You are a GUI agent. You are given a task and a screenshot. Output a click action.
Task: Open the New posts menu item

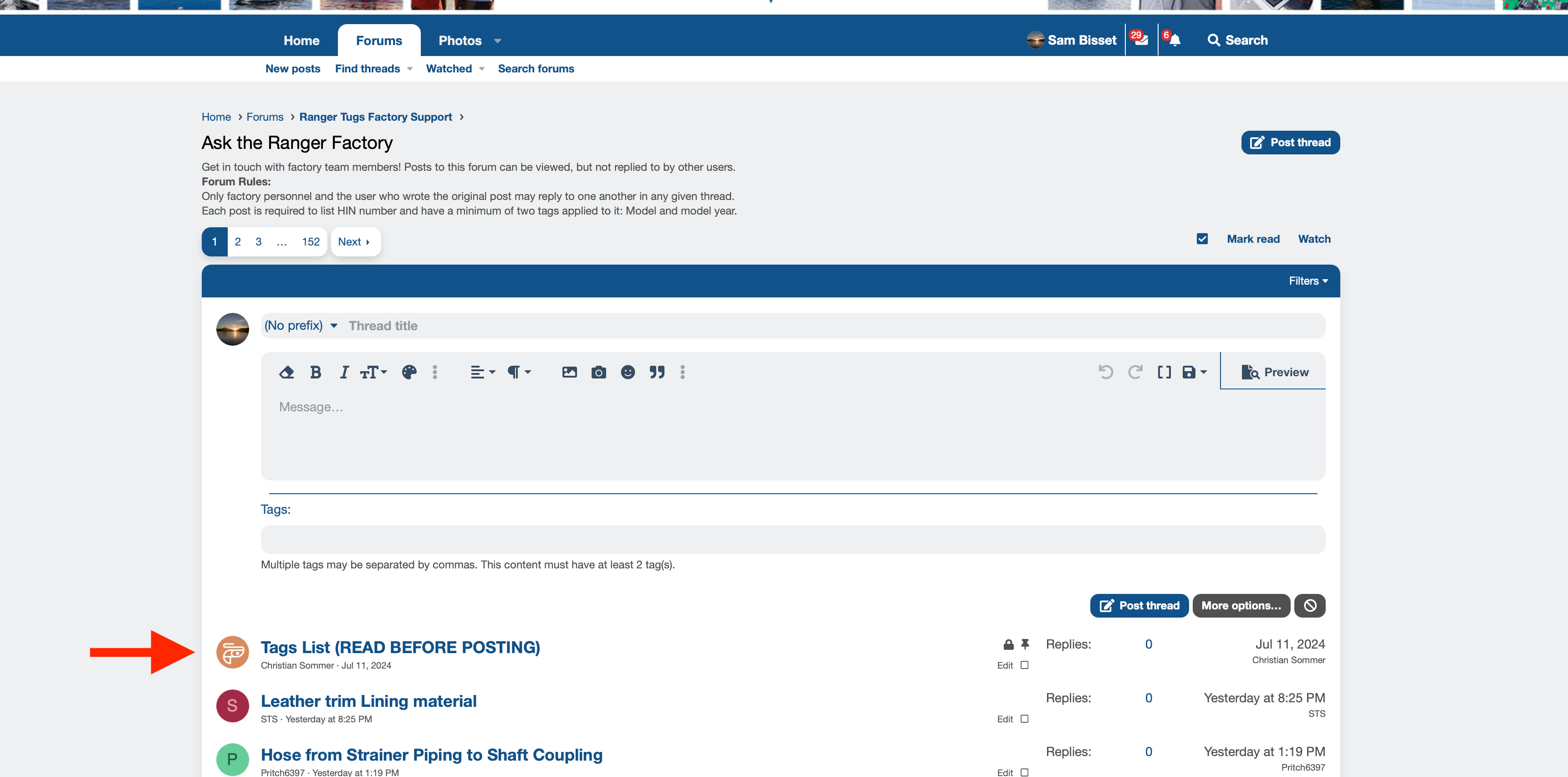[x=292, y=69]
